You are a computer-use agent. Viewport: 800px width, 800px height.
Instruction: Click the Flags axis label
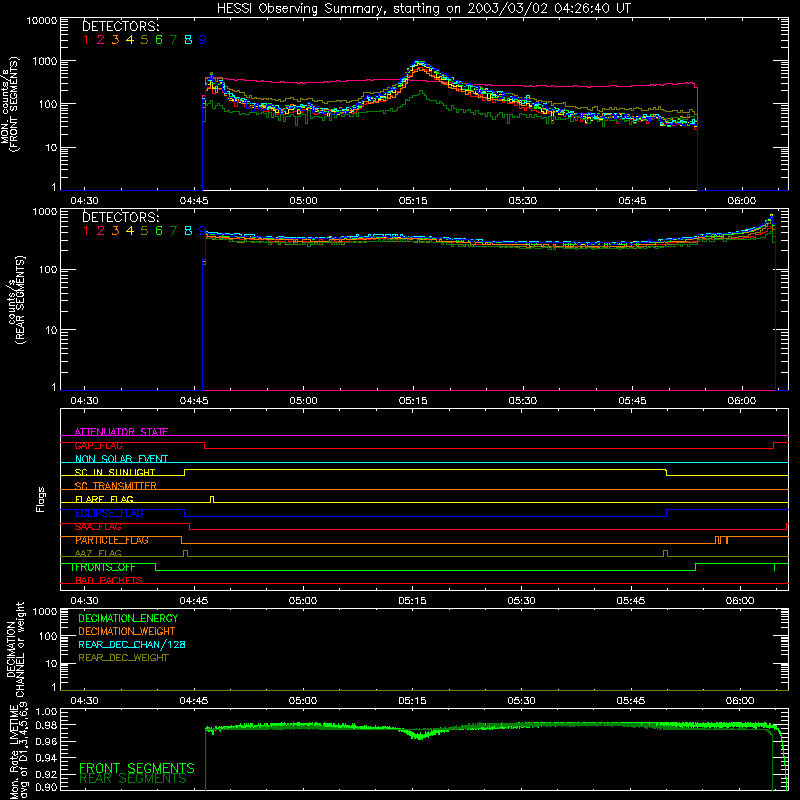click(x=40, y=499)
